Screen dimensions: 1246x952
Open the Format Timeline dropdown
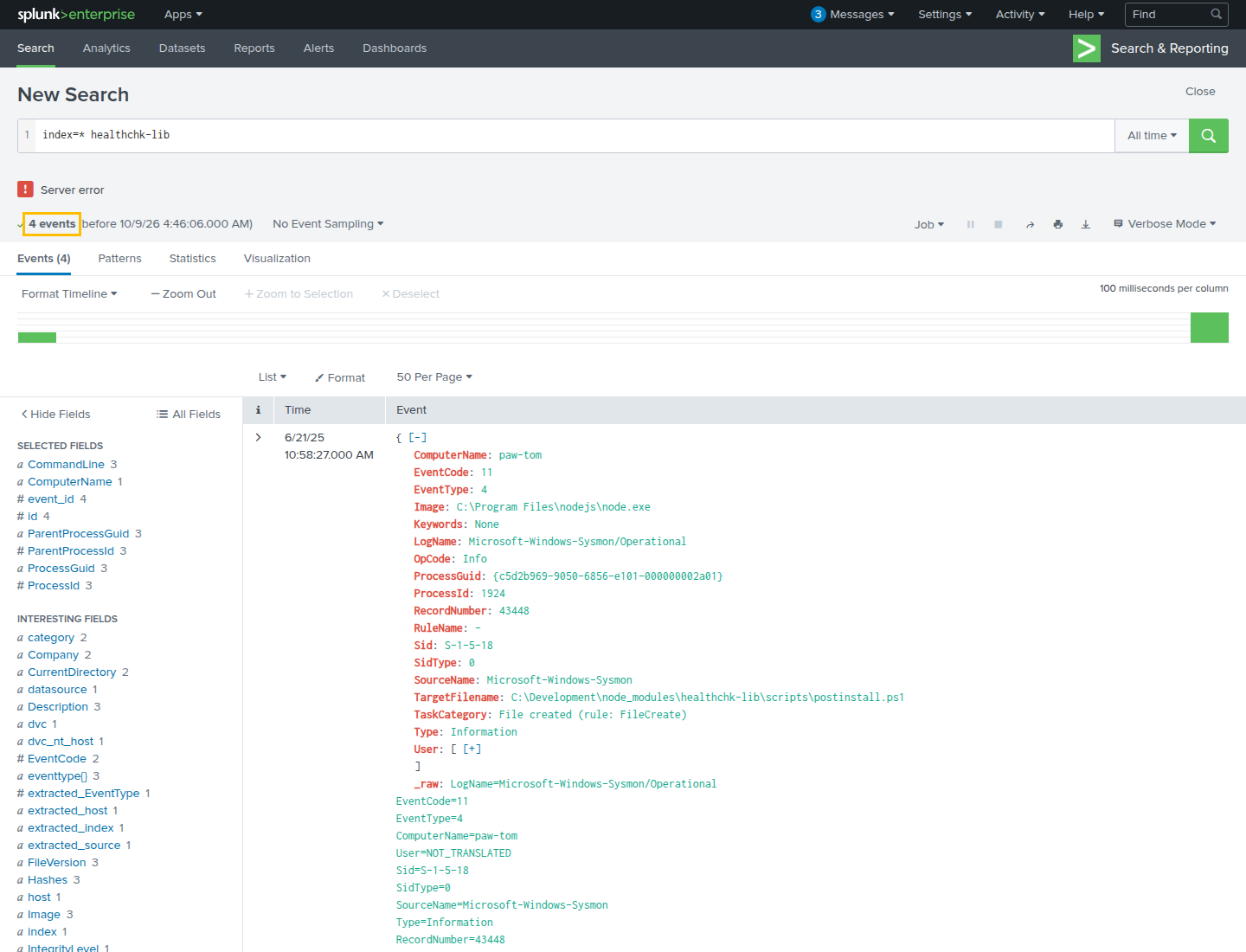click(x=69, y=294)
